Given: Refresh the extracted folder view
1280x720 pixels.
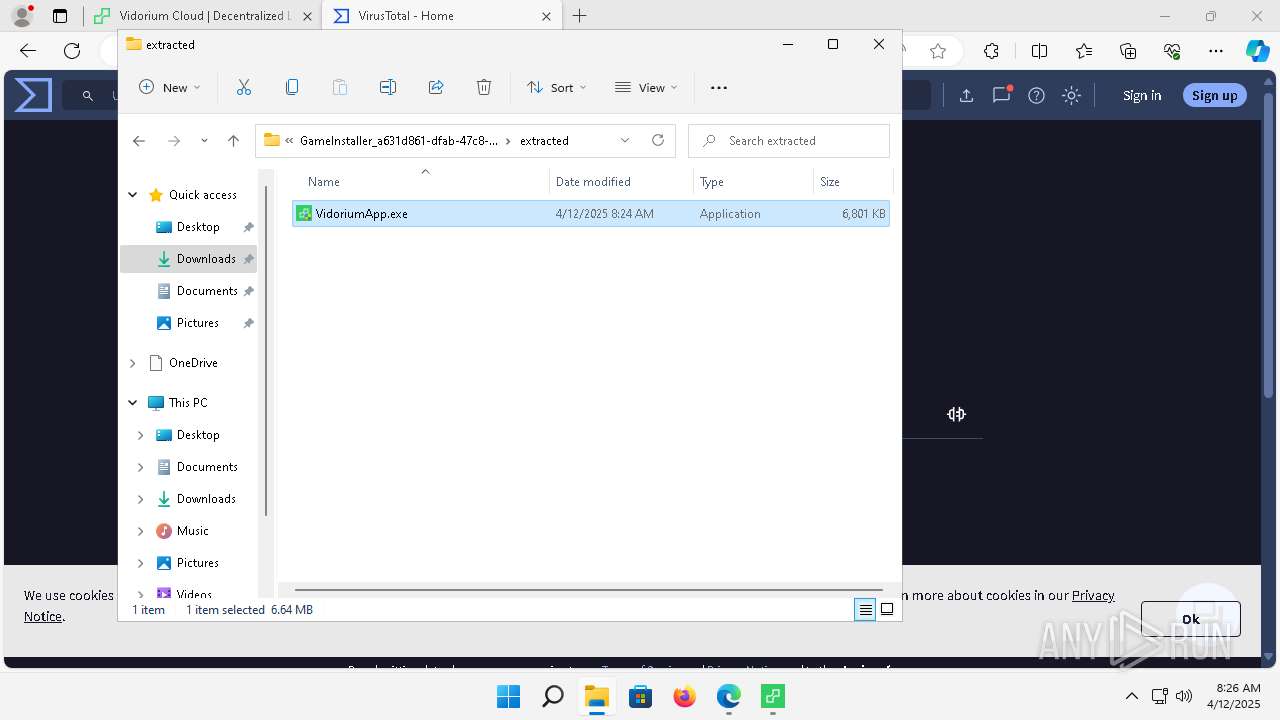Looking at the screenshot, I should pyautogui.click(x=658, y=141).
